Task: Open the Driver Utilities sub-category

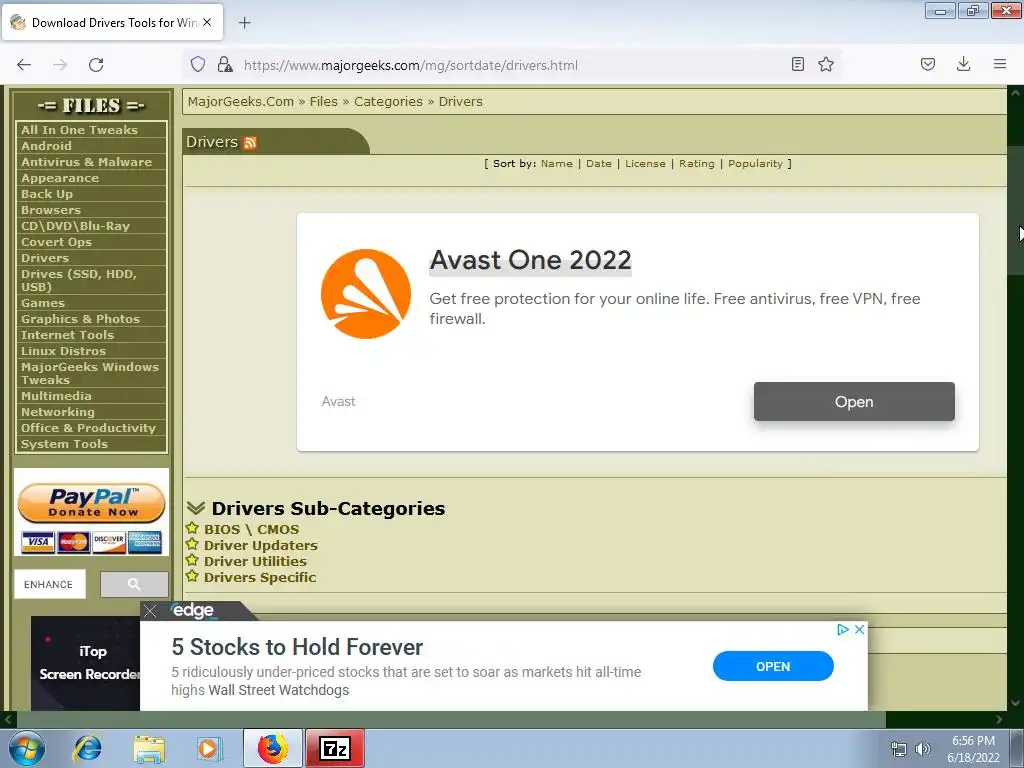Action: click(255, 561)
